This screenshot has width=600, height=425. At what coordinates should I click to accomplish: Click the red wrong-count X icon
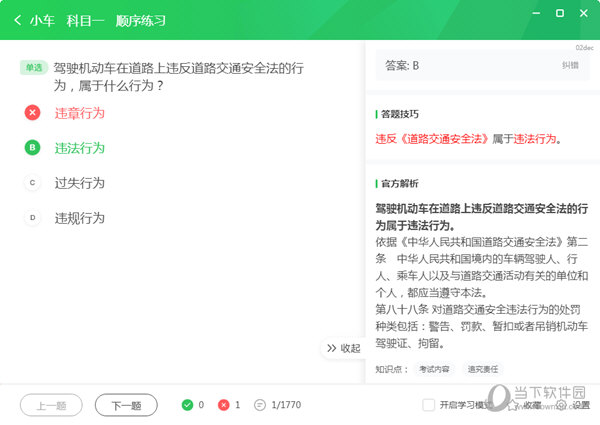pos(223,405)
